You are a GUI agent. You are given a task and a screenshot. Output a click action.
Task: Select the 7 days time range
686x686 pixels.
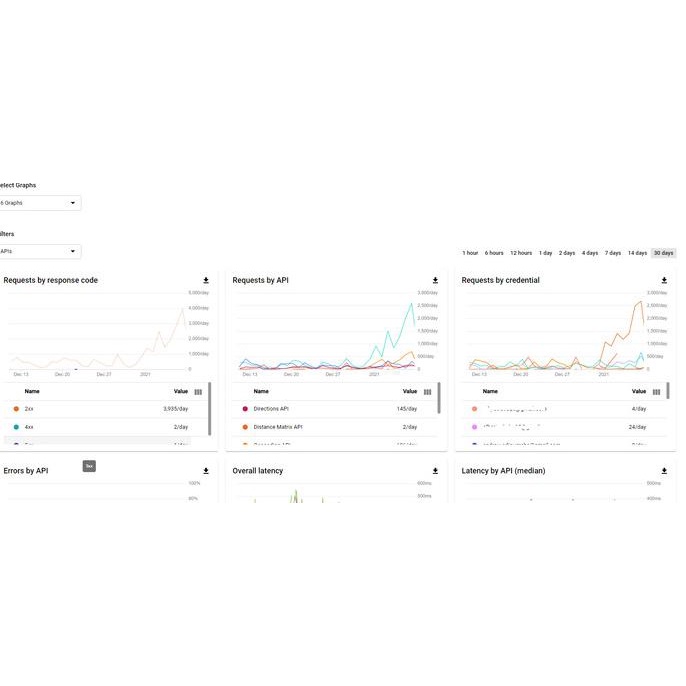tap(613, 253)
